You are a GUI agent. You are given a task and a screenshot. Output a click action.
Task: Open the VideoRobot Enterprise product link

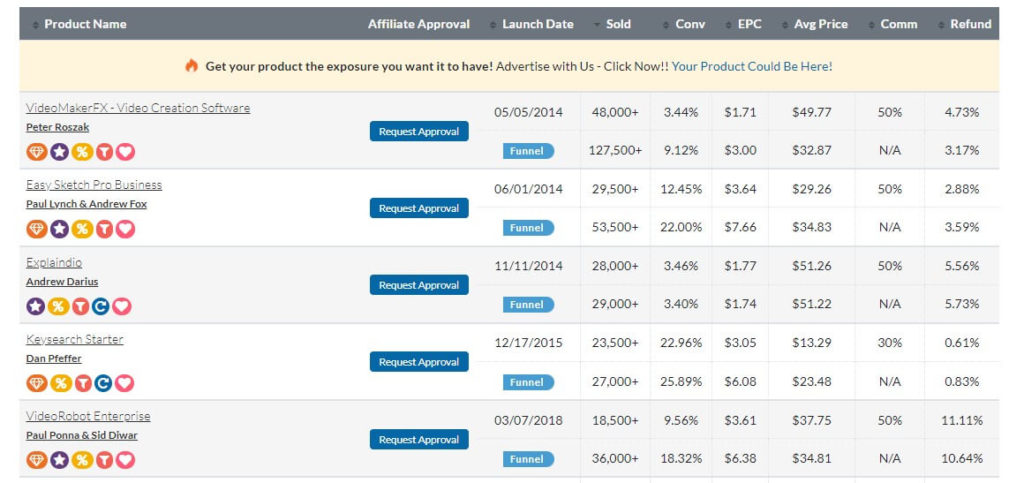(88, 416)
